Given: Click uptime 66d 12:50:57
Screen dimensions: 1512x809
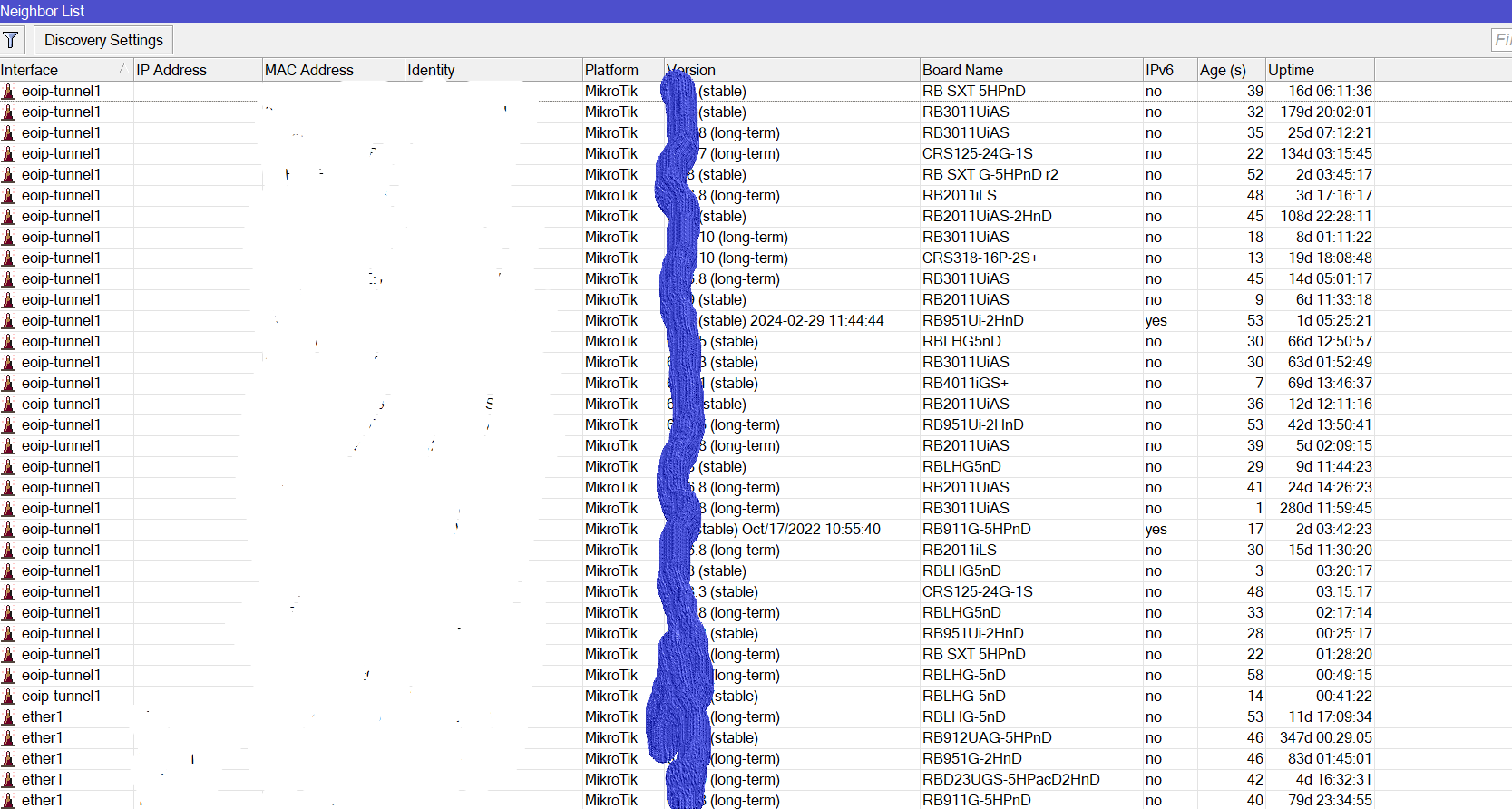Looking at the screenshot, I should [1330, 341].
